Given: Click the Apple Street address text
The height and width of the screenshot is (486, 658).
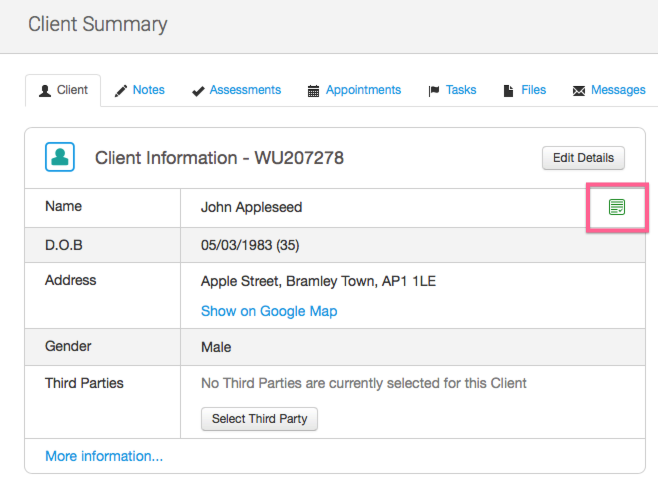Looking at the screenshot, I should tap(318, 281).
